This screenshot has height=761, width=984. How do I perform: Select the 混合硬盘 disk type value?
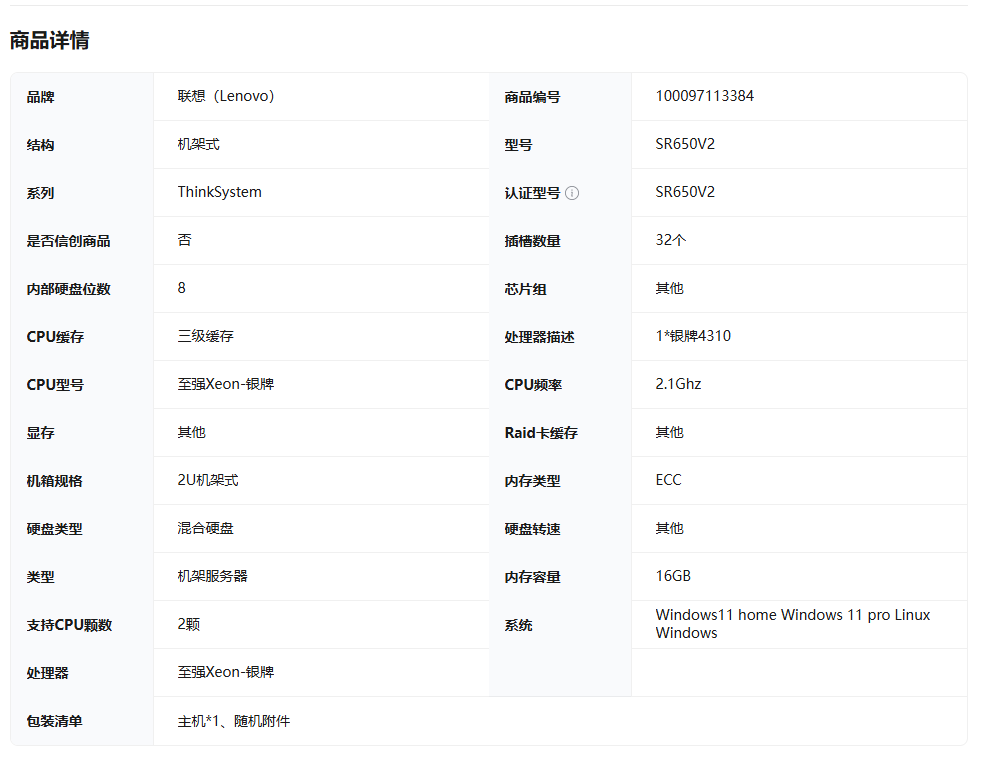tap(205, 528)
